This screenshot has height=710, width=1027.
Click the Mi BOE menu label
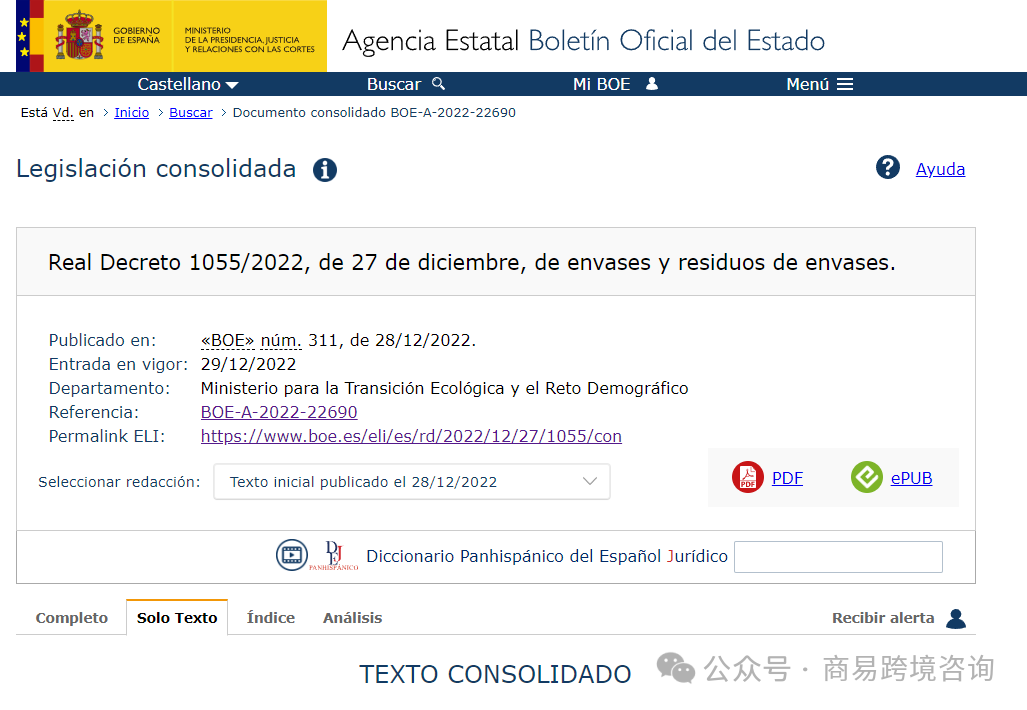[601, 84]
